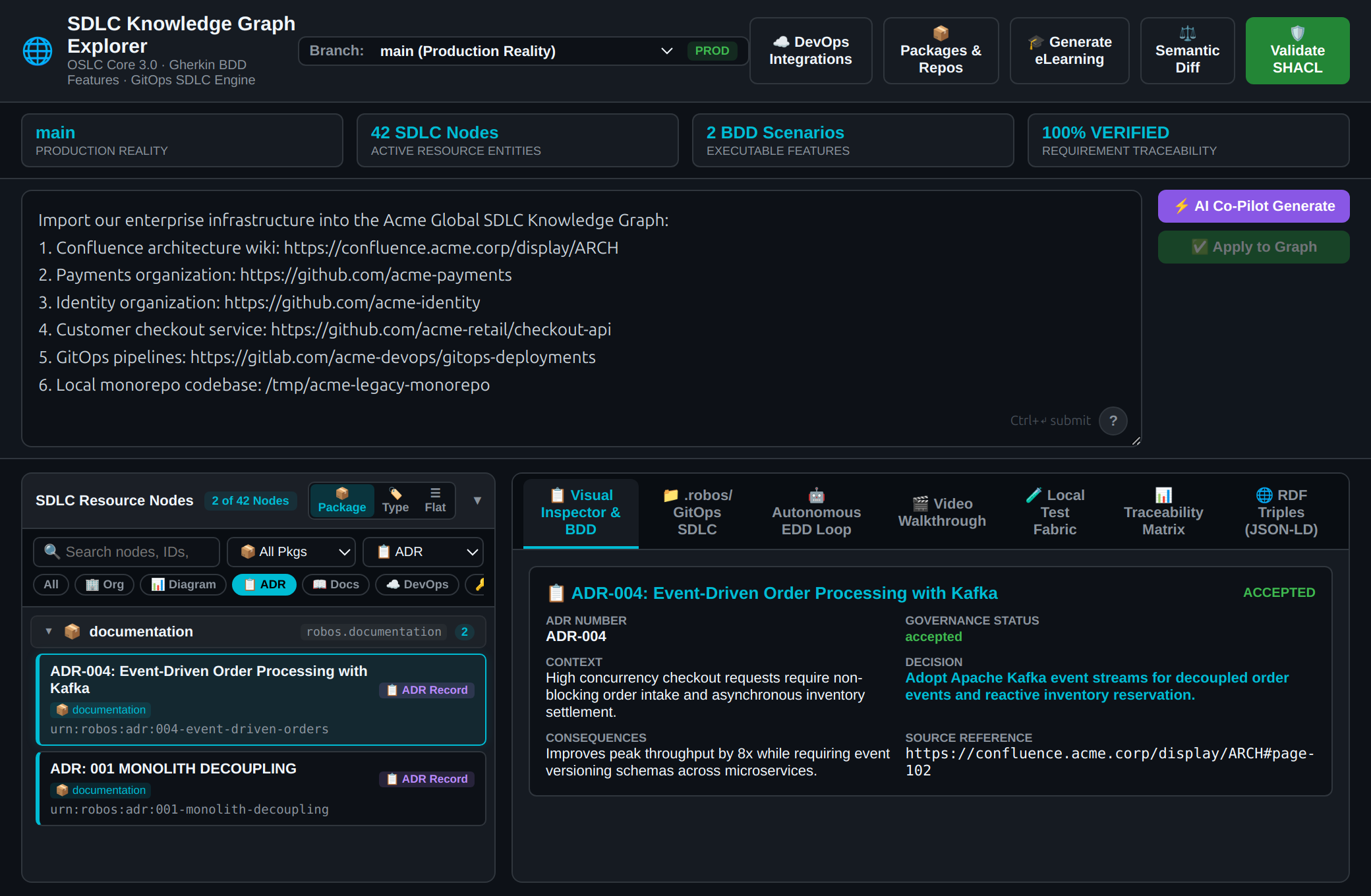
Task: Click urn:robos:adr:004-event-driven-orders text
Action: 189,729
